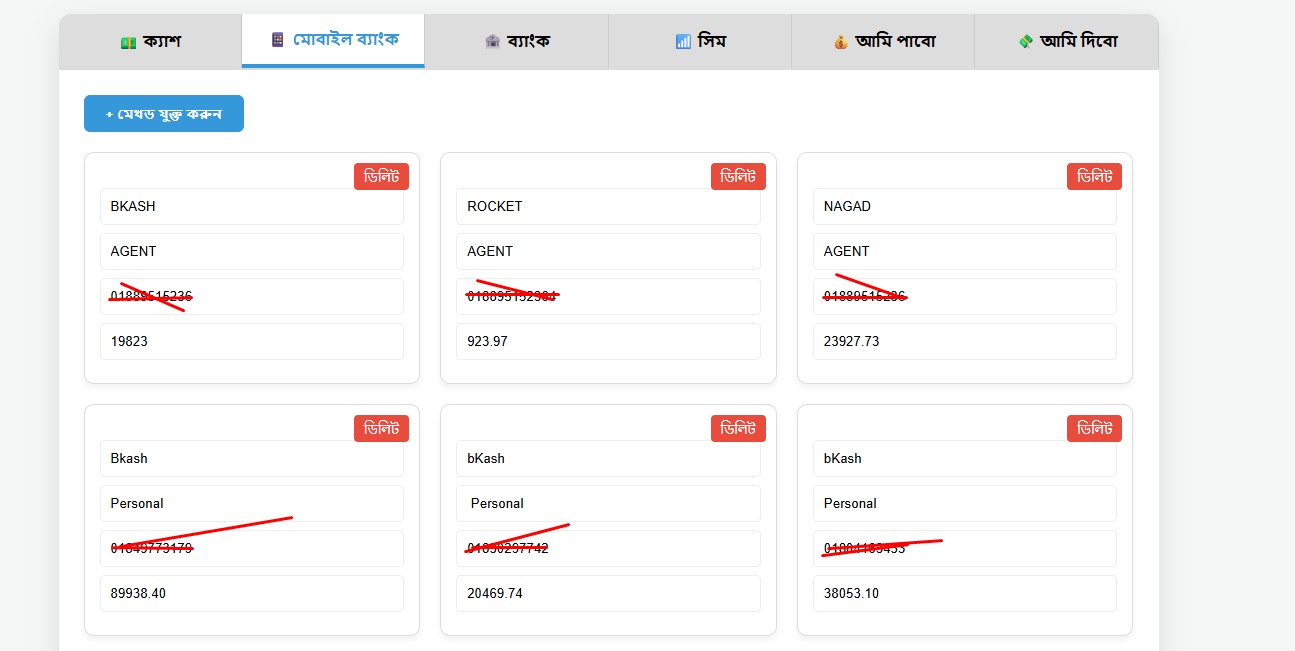Screen dimensions: 1295x651
Task: Click the bKash name field in 38053.10 card
Action: (x=965, y=458)
